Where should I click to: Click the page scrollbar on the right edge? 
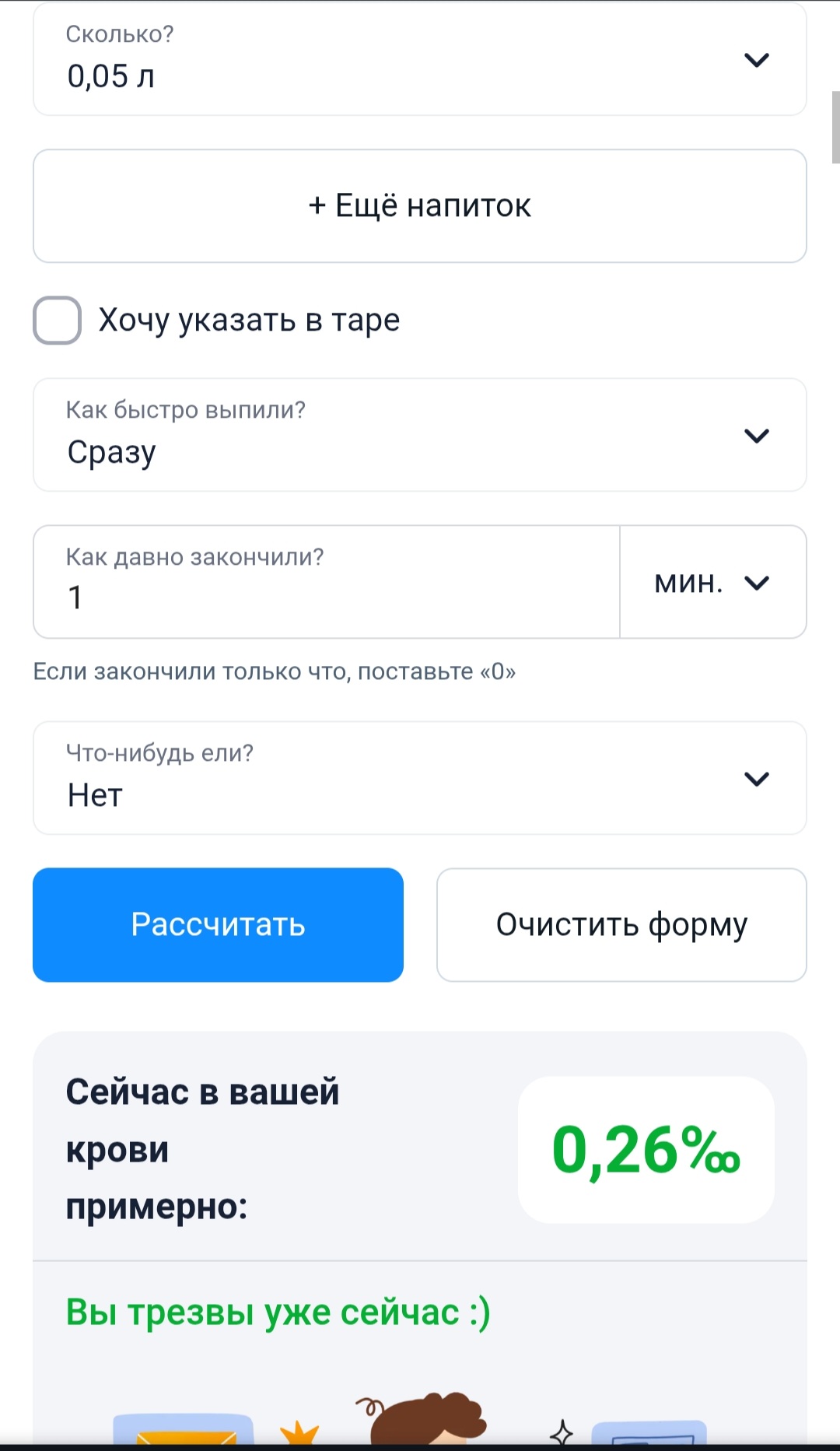coord(835,128)
